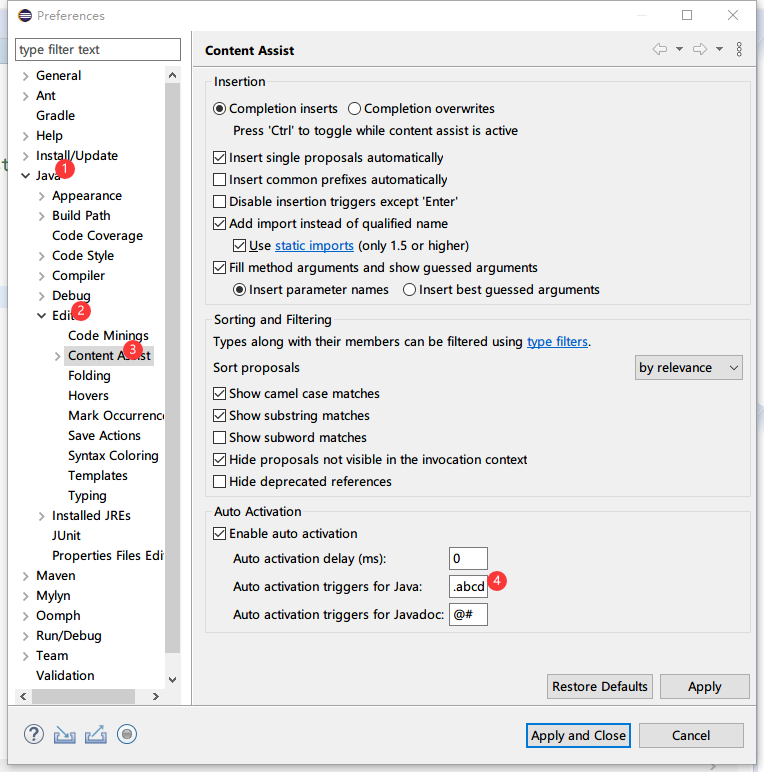Expand the General tree node
This screenshot has height=772, width=764.
[x=26, y=76]
